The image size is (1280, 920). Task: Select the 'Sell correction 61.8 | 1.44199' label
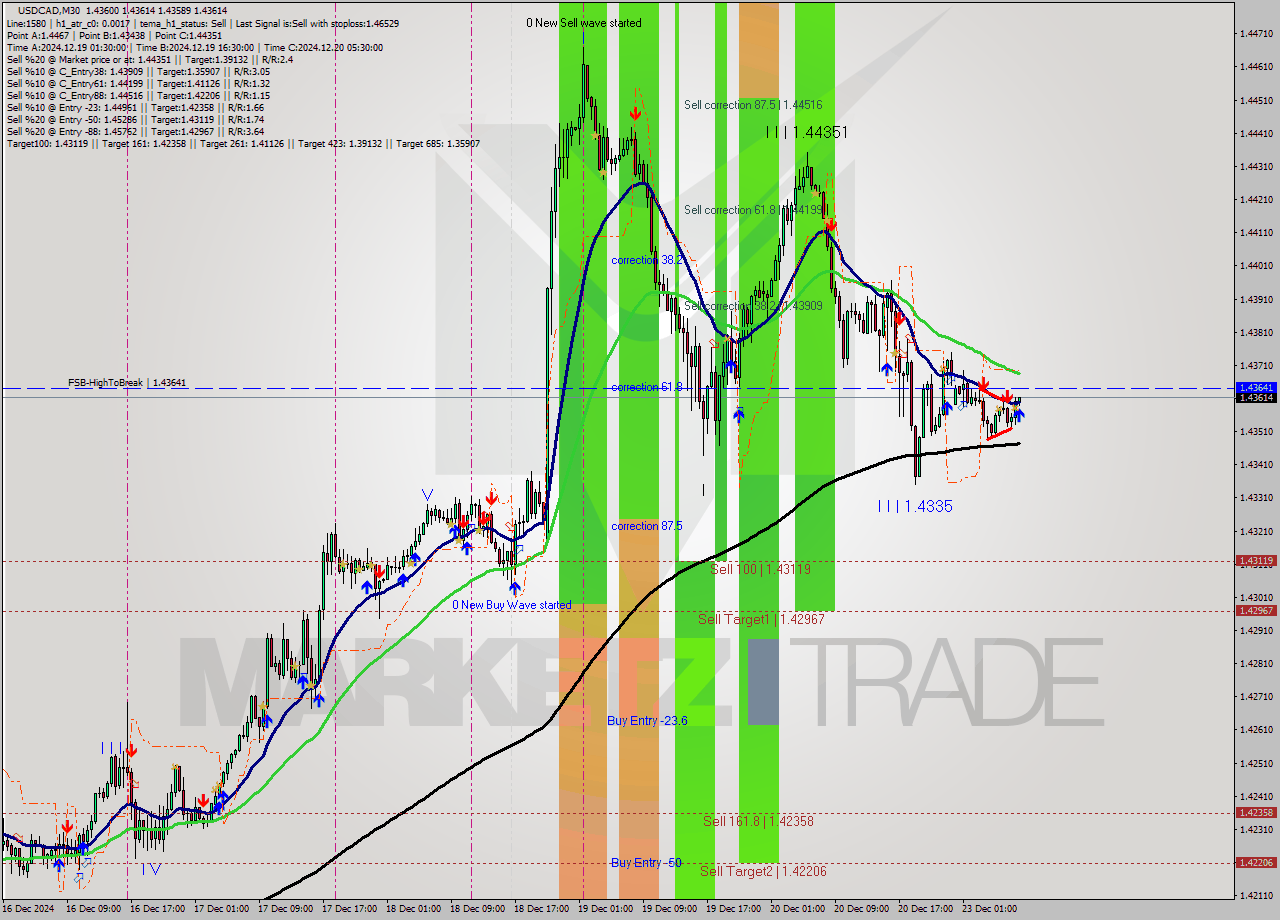click(753, 209)
